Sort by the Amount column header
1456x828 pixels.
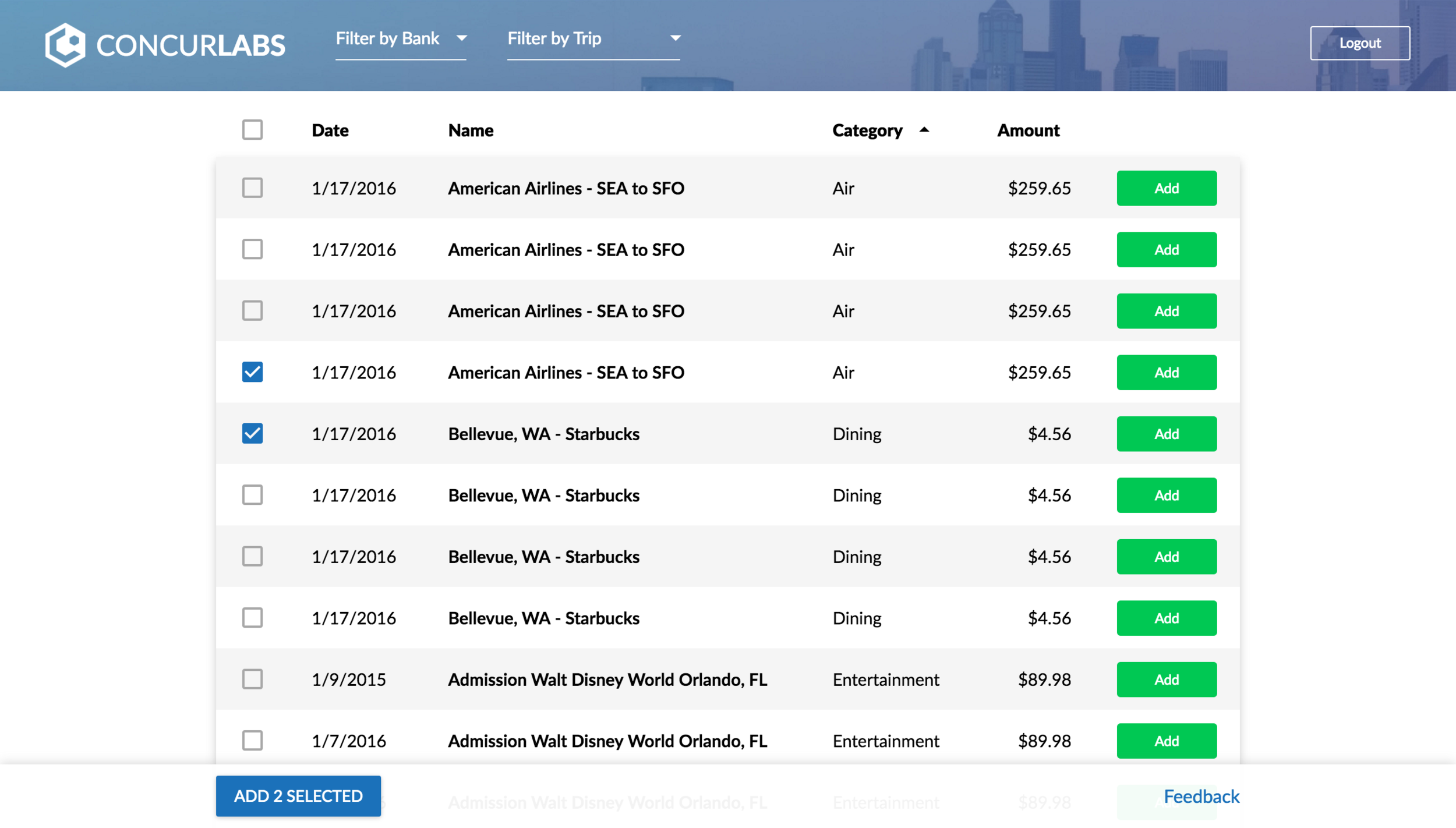pos(1029,130)
